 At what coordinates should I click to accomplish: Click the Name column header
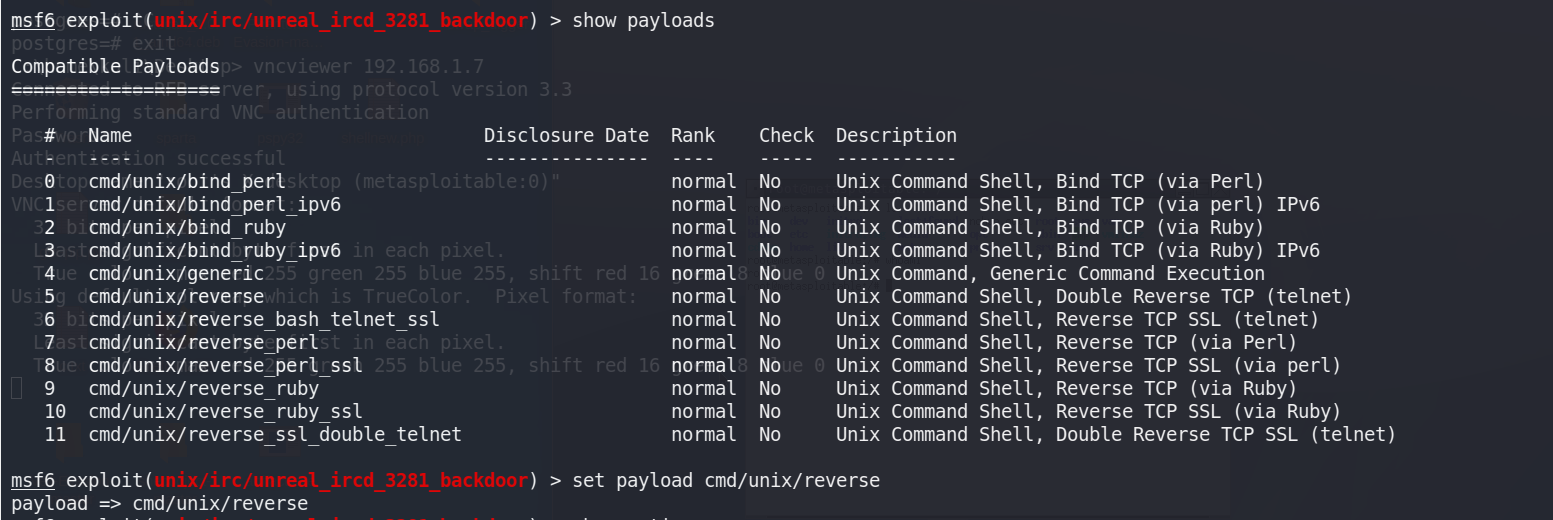point(110,136)
